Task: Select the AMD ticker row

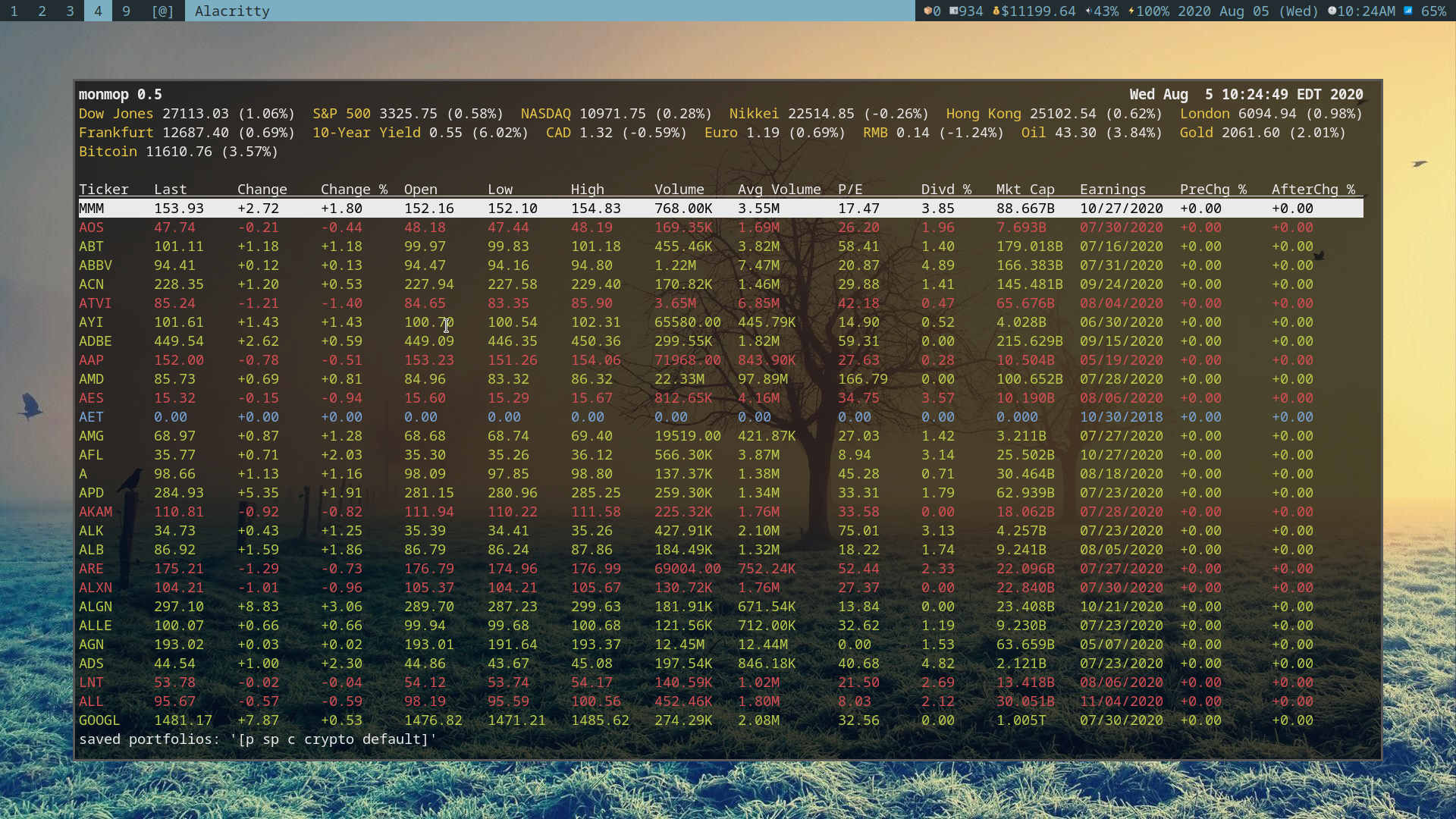Action: coord(91,378)
